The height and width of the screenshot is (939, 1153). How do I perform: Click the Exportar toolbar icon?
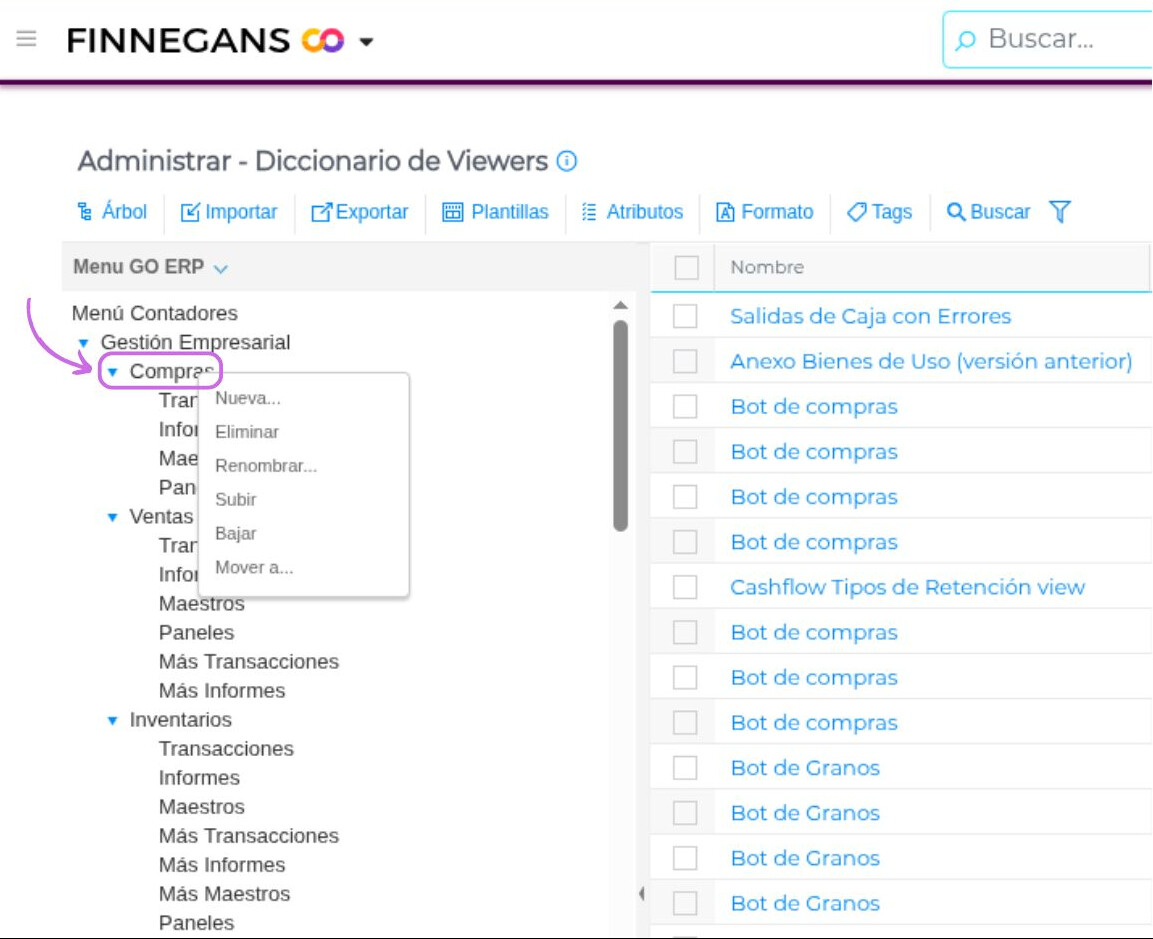tap(321, 212)
